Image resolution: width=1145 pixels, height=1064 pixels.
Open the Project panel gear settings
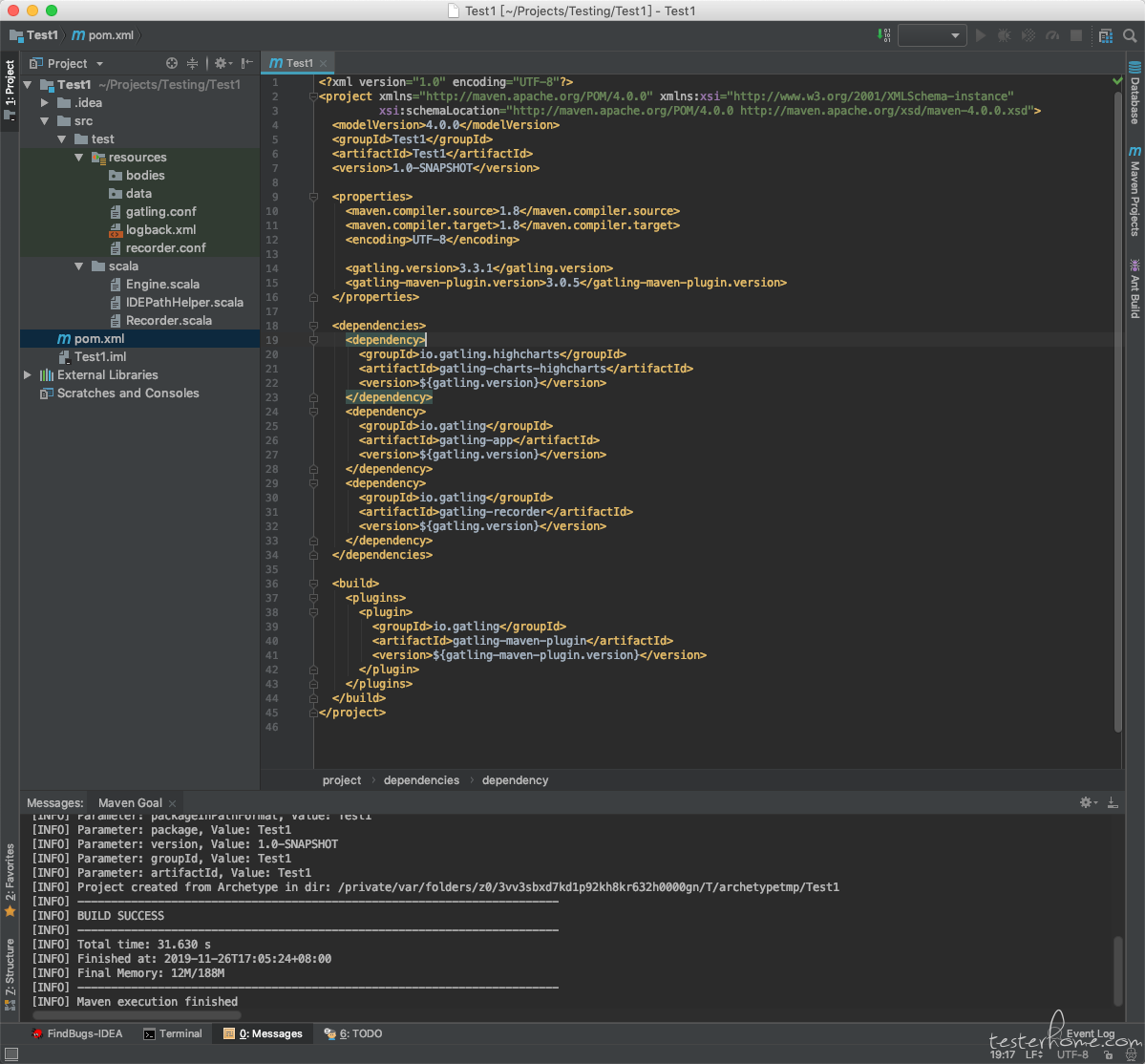click(x=222, y=64)
